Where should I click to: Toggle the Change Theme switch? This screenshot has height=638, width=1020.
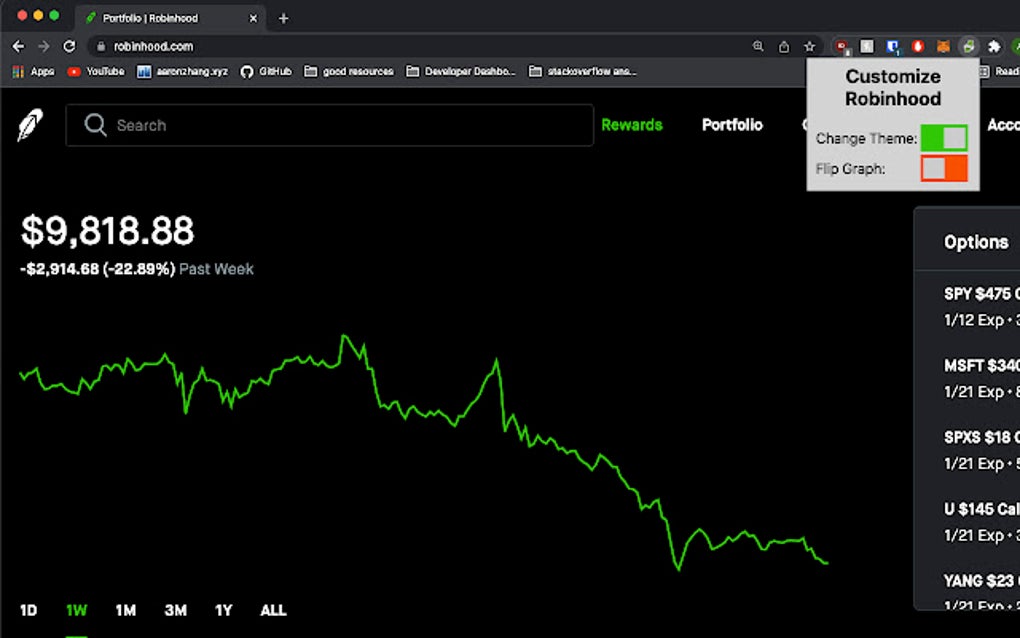(944, 138)
